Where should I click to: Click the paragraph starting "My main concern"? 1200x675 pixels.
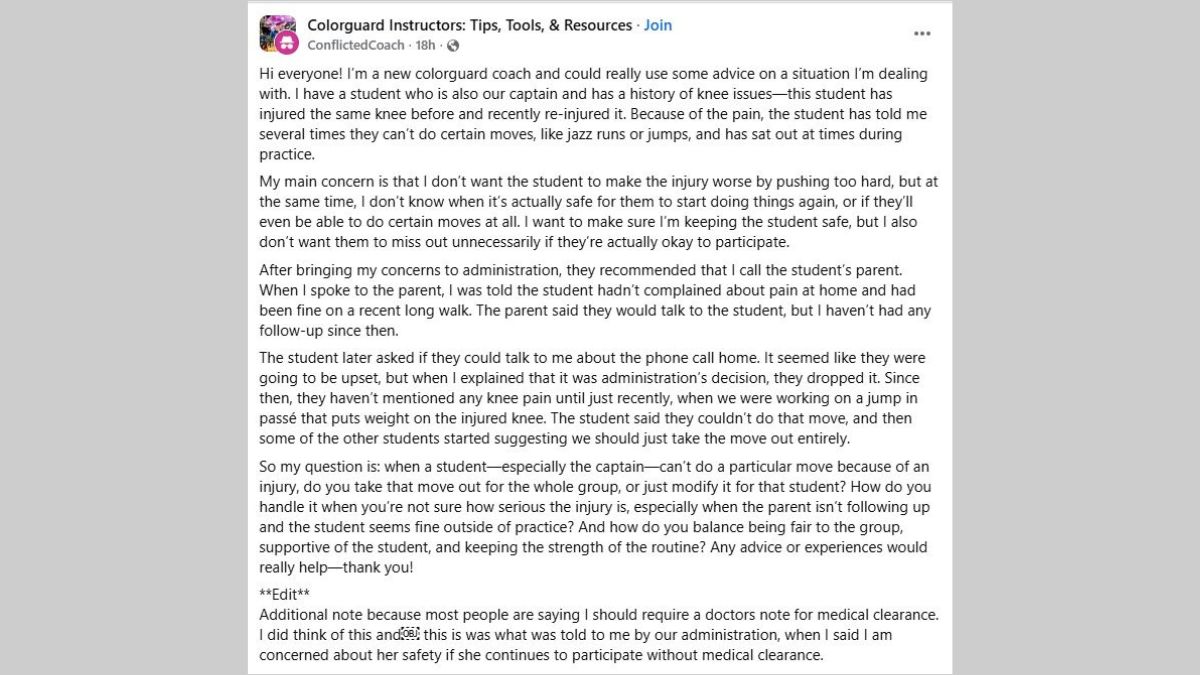pos(598,212)
